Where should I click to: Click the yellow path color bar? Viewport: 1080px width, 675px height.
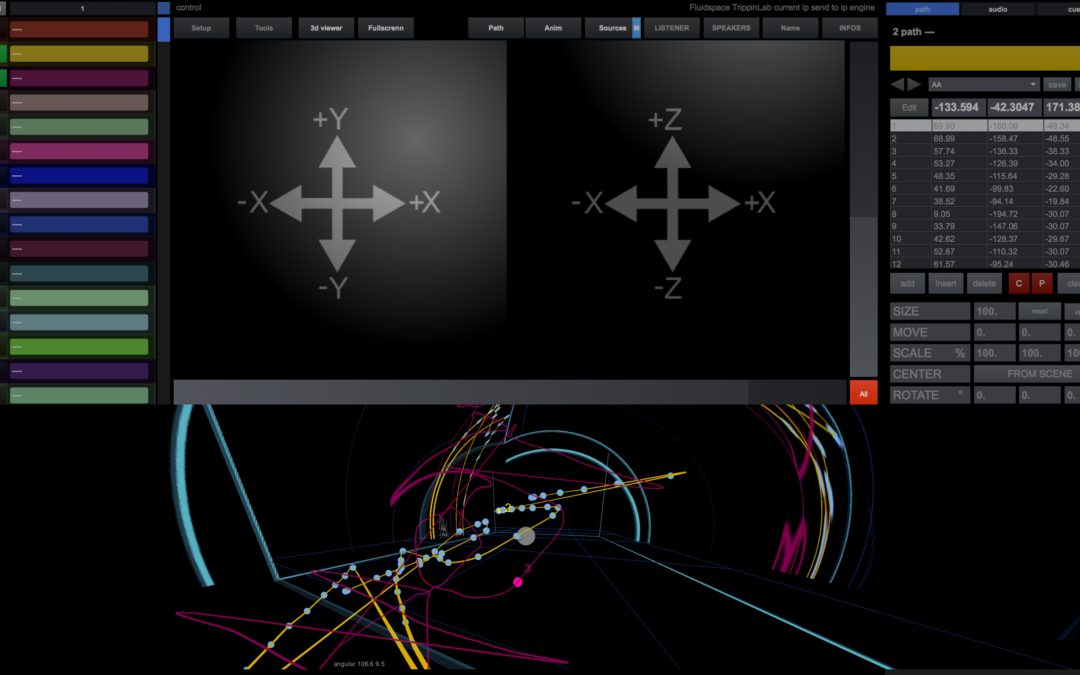[x=984, y=59]
